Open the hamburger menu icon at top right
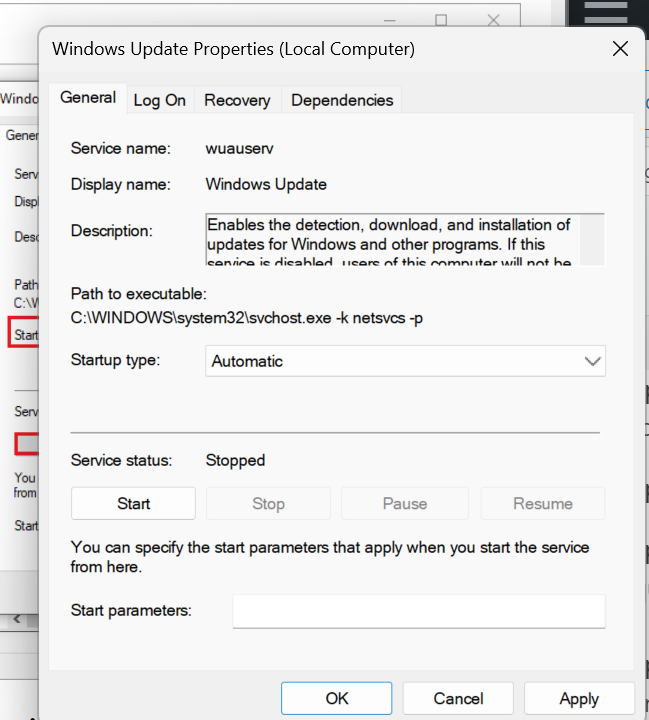The width and height of the screenshot is (649, 720). pos(606,13)
